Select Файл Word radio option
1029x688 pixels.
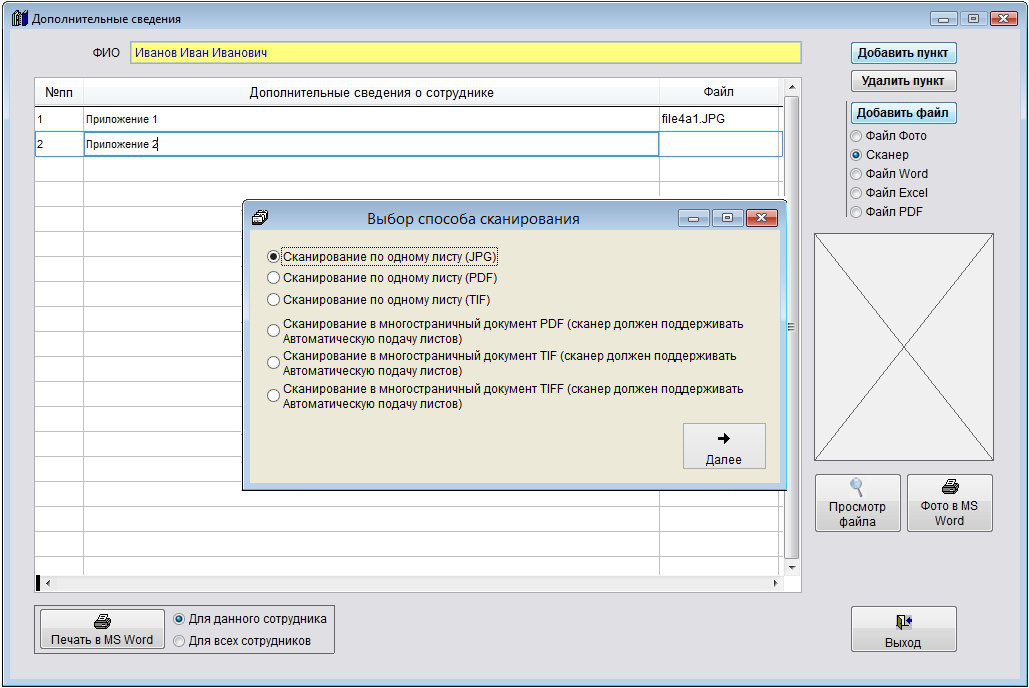pyautogui.click(x=855, y=174)
